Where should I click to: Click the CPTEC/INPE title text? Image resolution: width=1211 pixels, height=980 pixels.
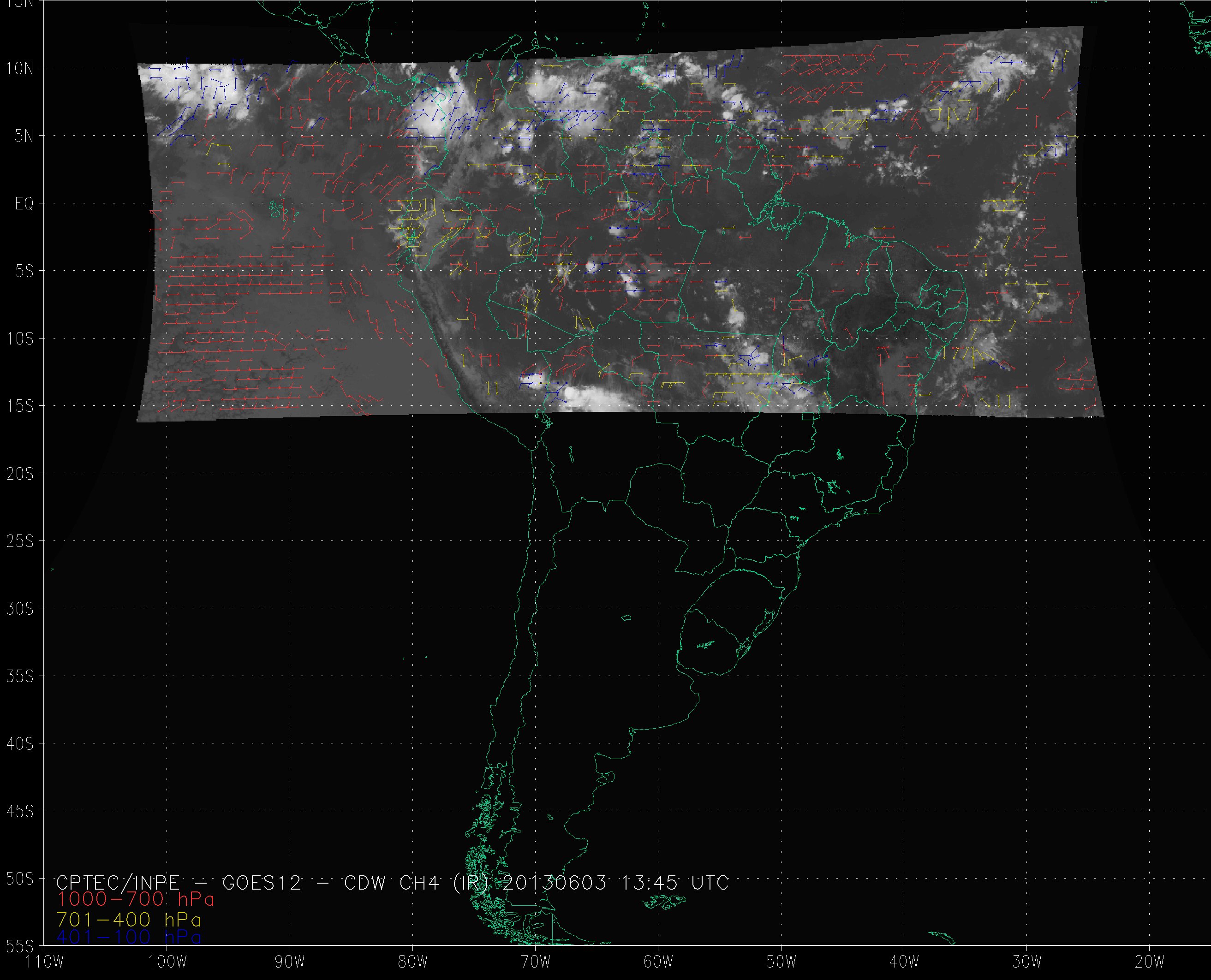pyautogui.click(x=118, y=882)
